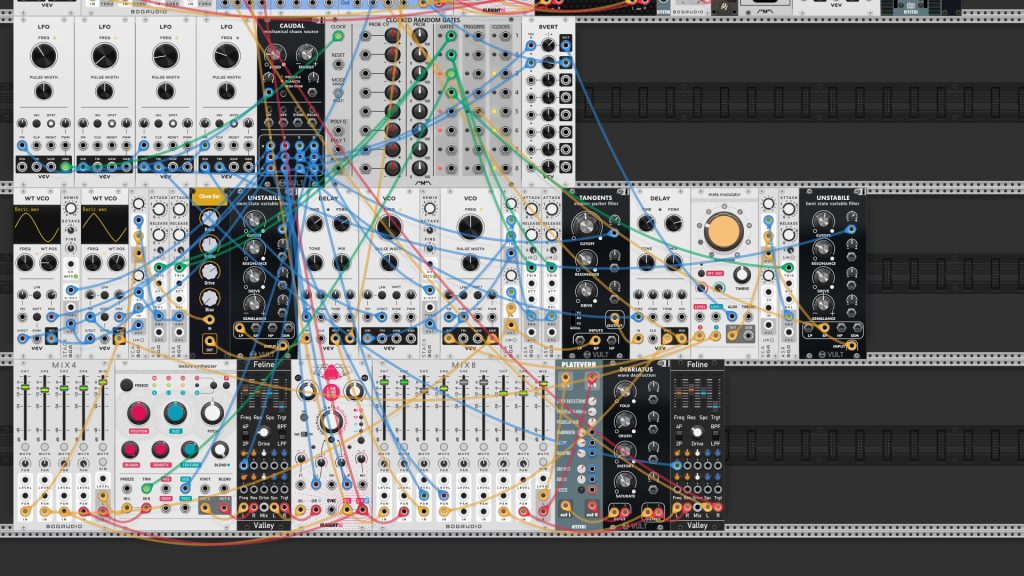Adjust DENSITY knob on texture synthesizer
This screenshot has width=1024, height=576.
(160, 449)
